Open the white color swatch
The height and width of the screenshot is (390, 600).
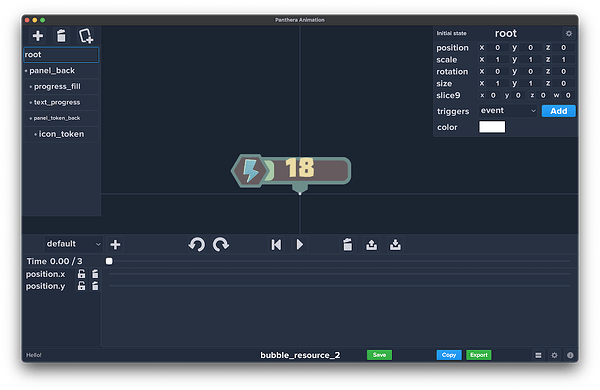(492, 127)
